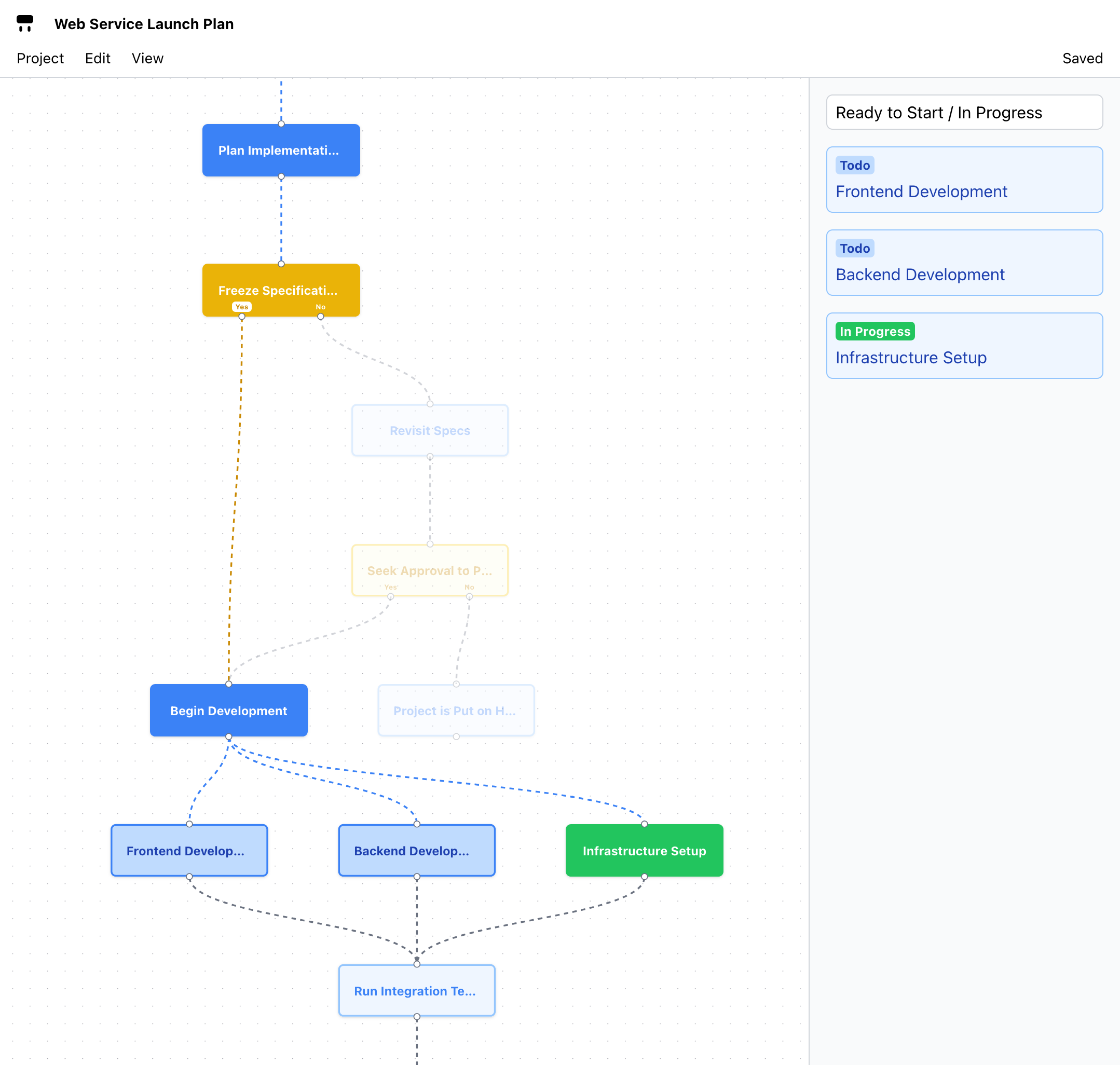The image size is (1120, 1065).
Task: Select the Project is Put on Hold node
Action: (x=456, y=710)
